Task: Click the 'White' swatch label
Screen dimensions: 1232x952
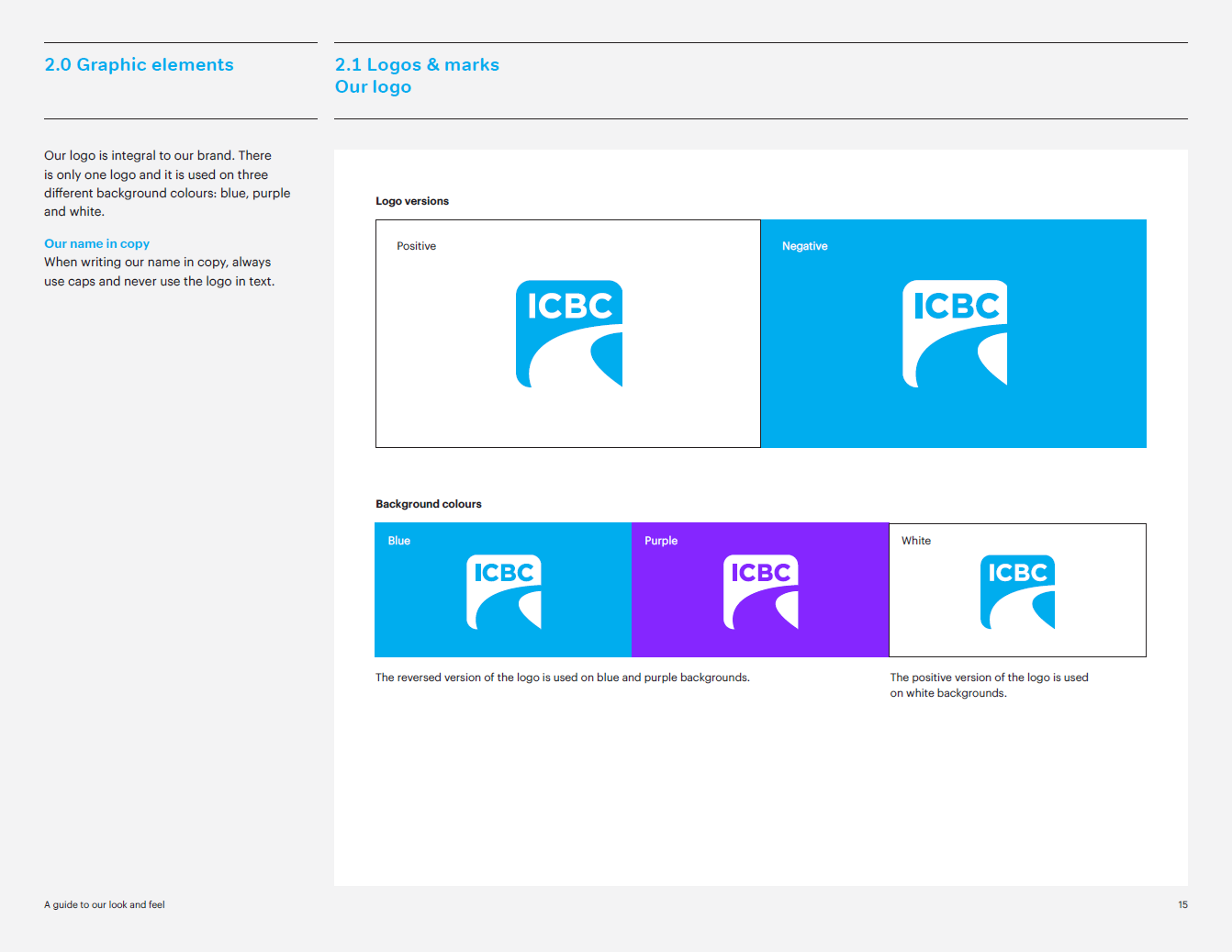Action: pos(916,541)
